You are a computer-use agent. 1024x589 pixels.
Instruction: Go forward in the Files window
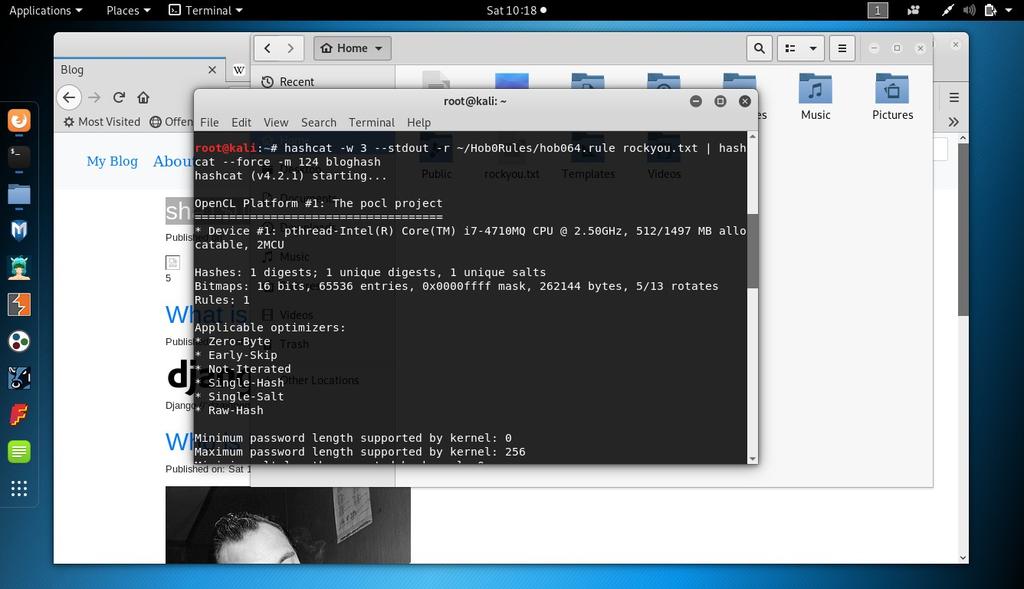click(291, 48)
